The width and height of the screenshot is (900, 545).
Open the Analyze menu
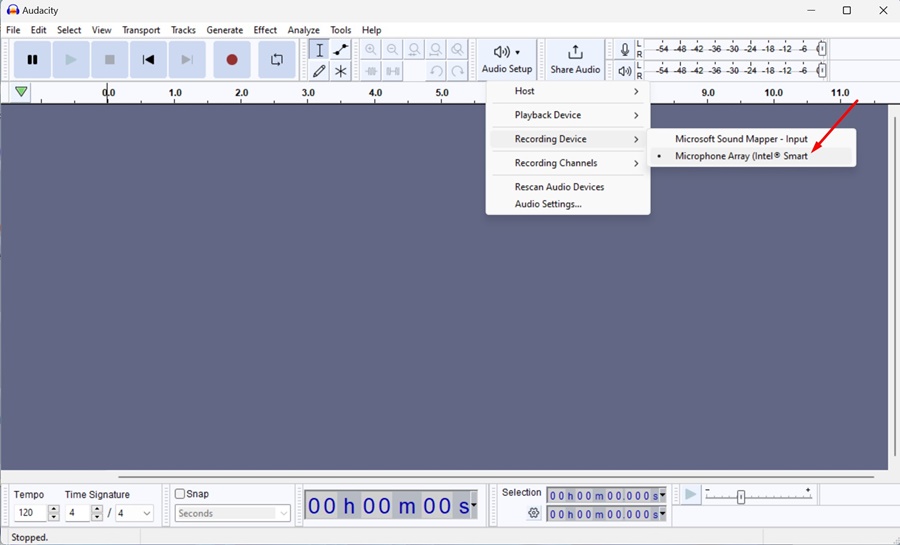(304, 30)
